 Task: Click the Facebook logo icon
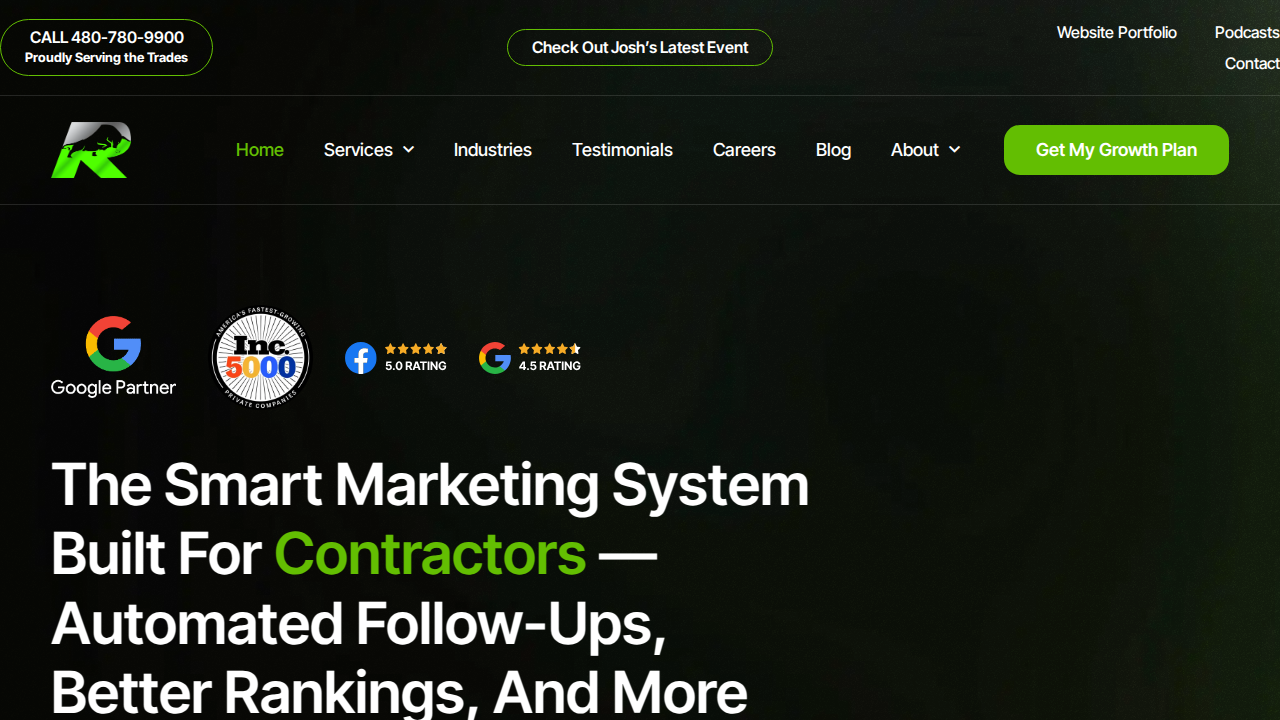click(x=361, y=358)
